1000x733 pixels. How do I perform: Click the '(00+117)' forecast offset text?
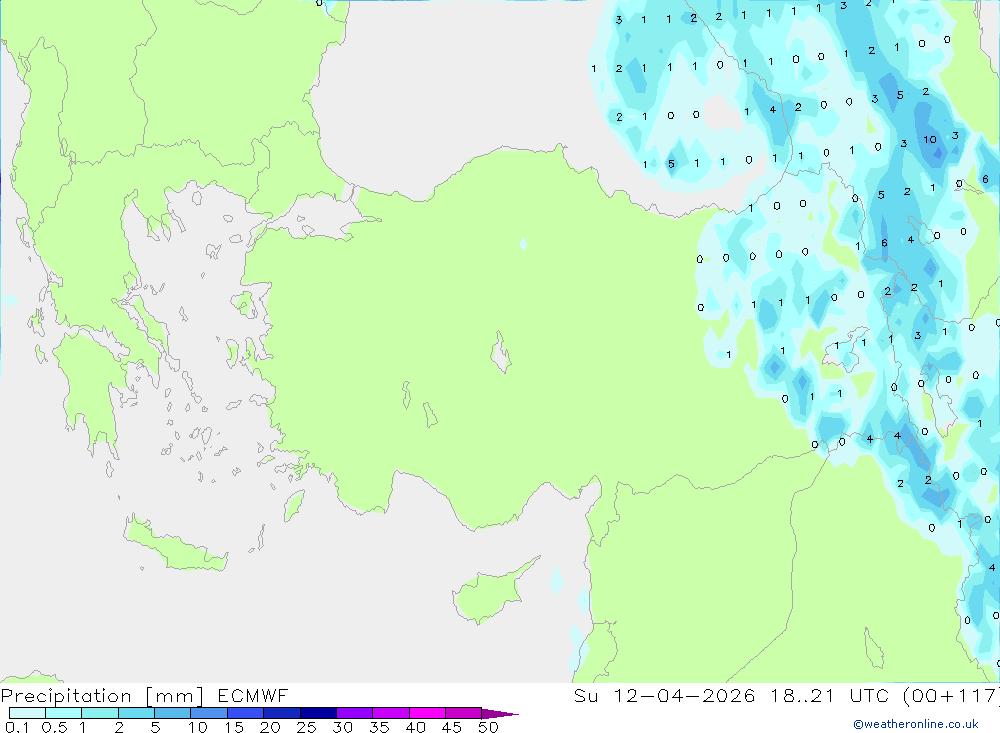(x=953, y=695)
